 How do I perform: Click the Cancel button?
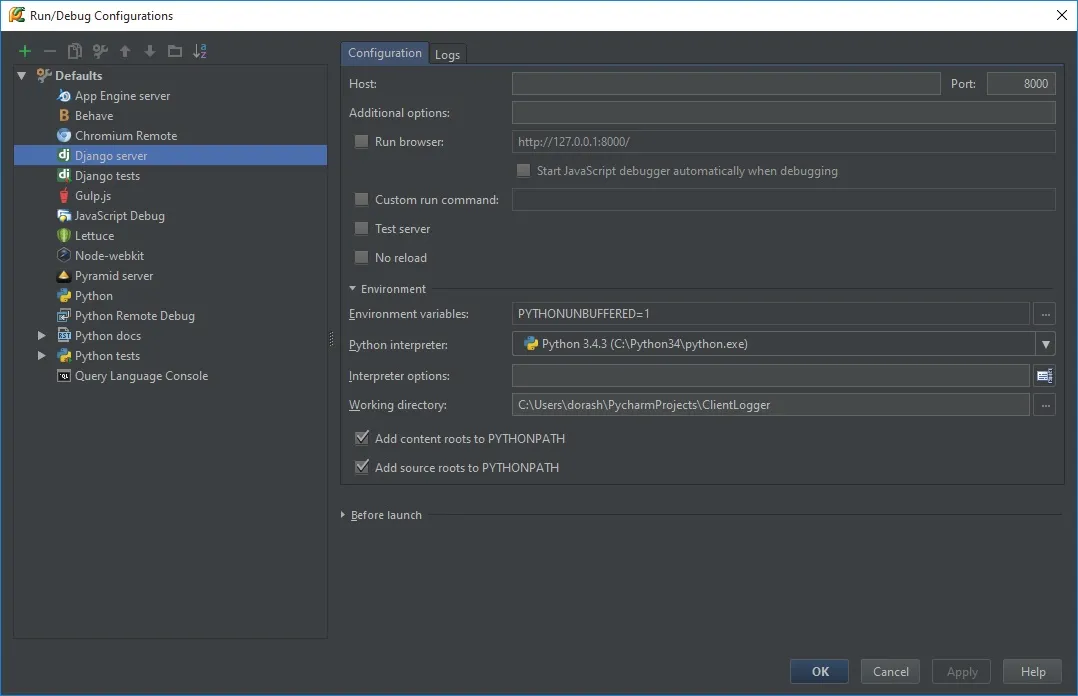[890, 671]
